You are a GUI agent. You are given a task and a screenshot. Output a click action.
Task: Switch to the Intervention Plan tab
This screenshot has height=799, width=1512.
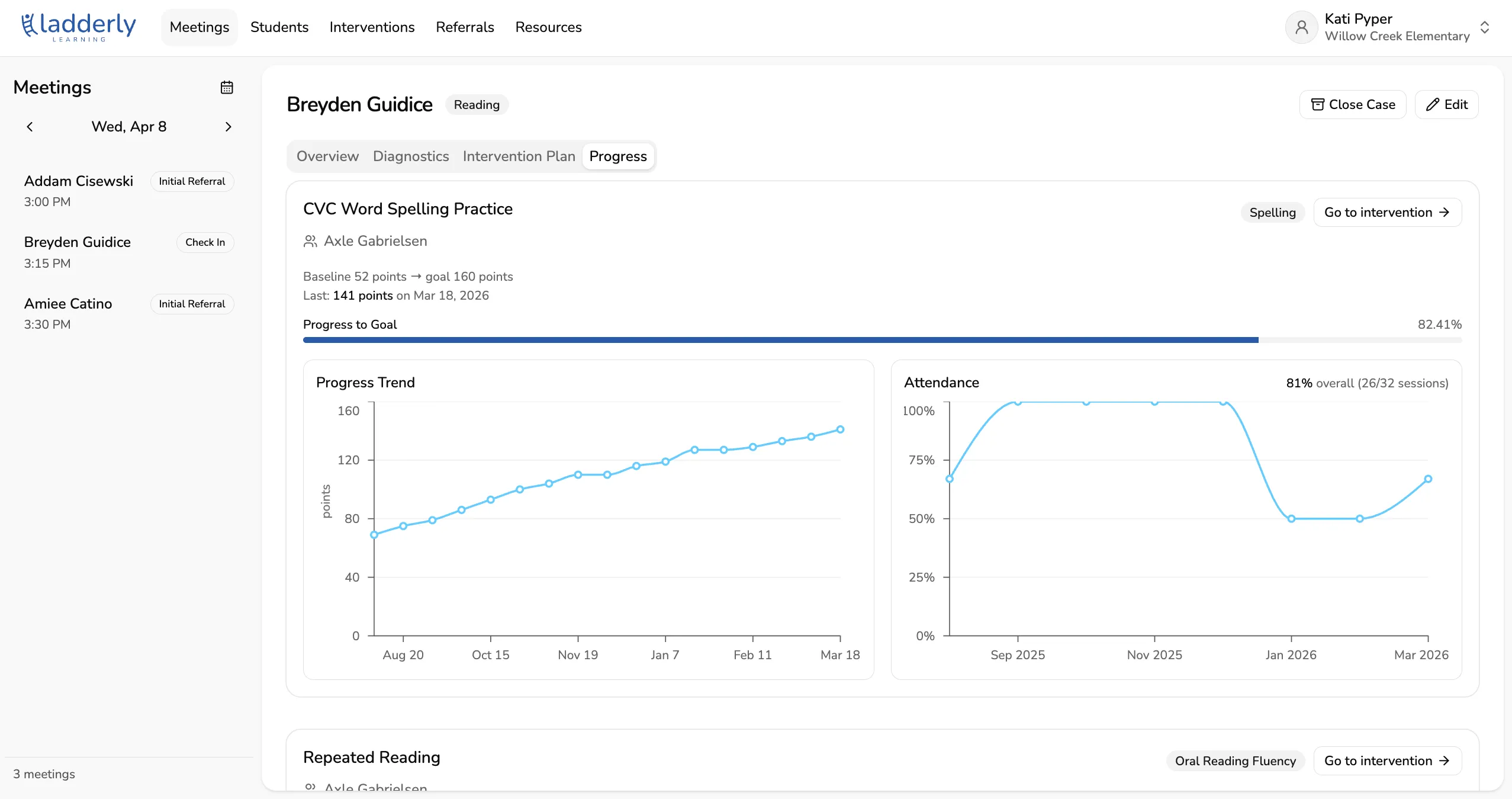519,156
